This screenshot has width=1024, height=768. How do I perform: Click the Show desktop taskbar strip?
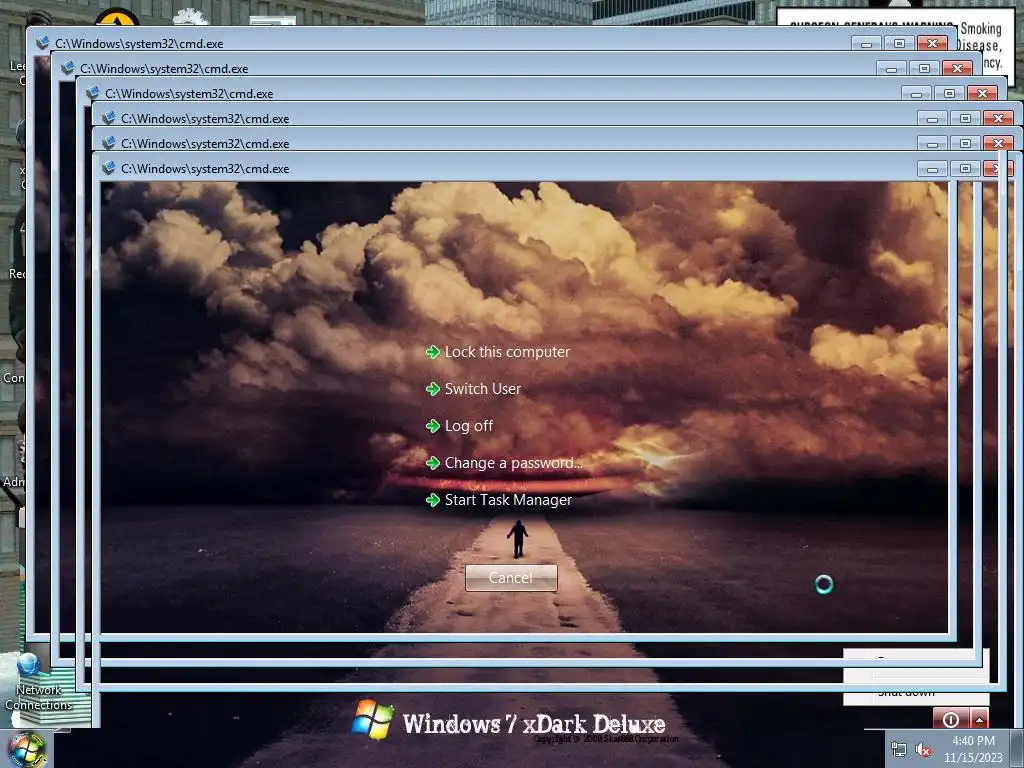point(1019,749)
